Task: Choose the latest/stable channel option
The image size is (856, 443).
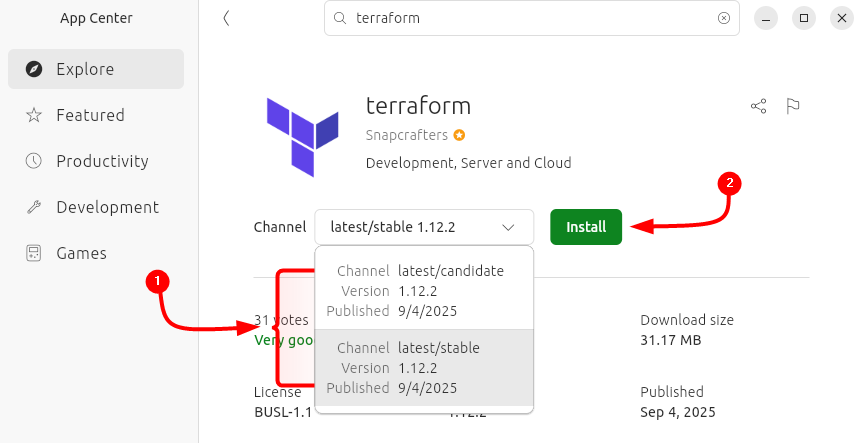Action: tap(424, 368)
